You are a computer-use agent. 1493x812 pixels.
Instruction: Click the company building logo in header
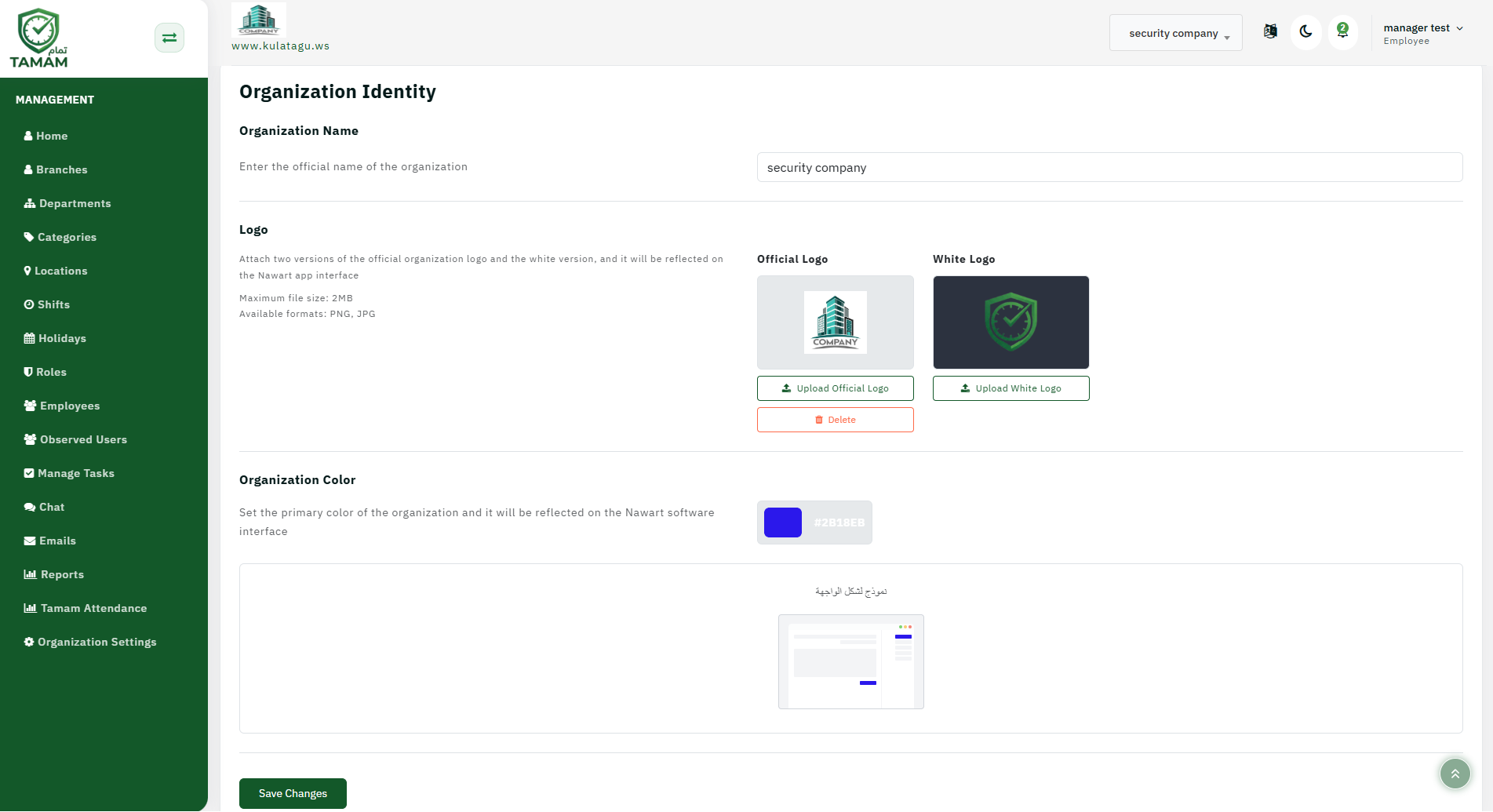click(x=259, y=20)
